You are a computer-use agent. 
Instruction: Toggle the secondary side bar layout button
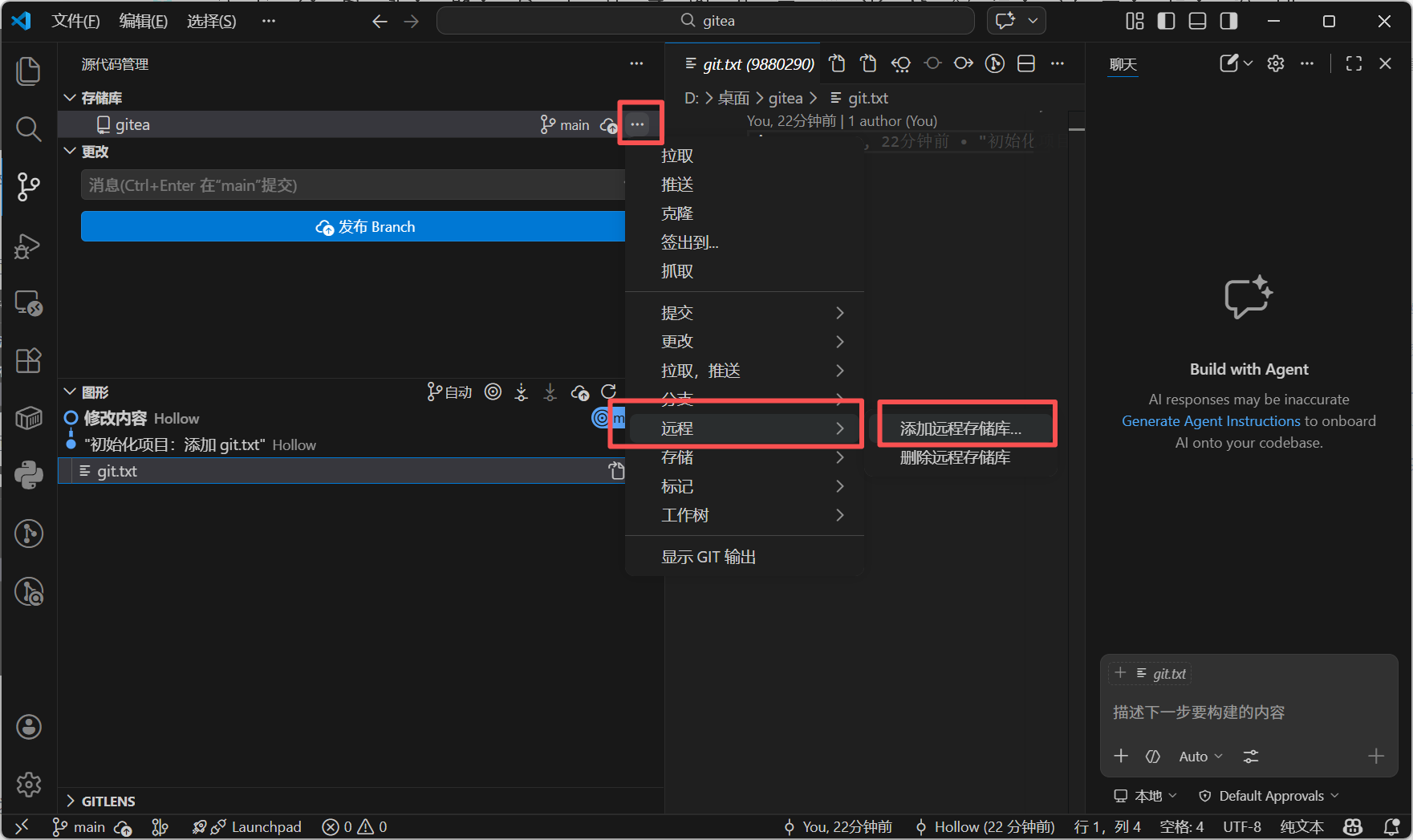point(1228,22)
